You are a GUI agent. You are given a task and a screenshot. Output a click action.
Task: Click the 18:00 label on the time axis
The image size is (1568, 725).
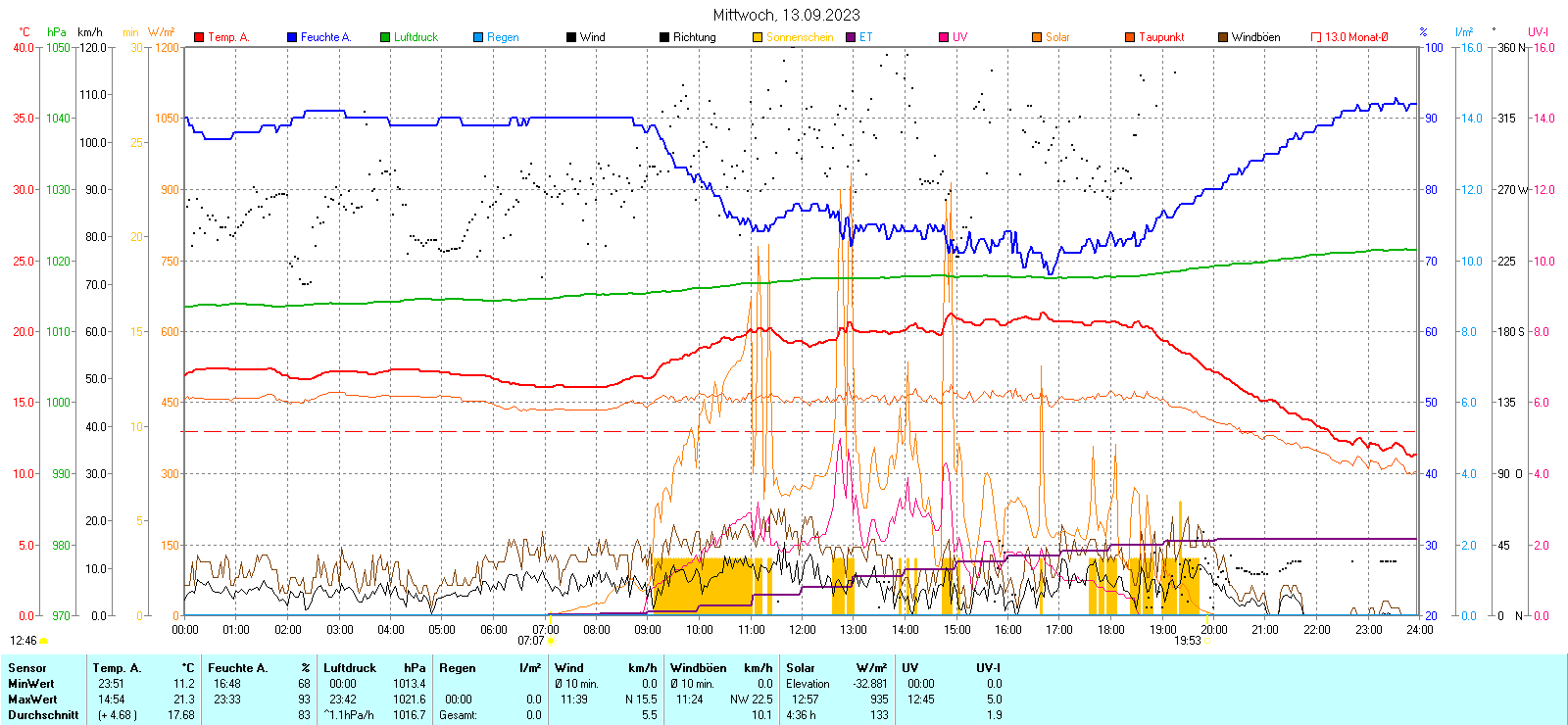coord(1110,630)
